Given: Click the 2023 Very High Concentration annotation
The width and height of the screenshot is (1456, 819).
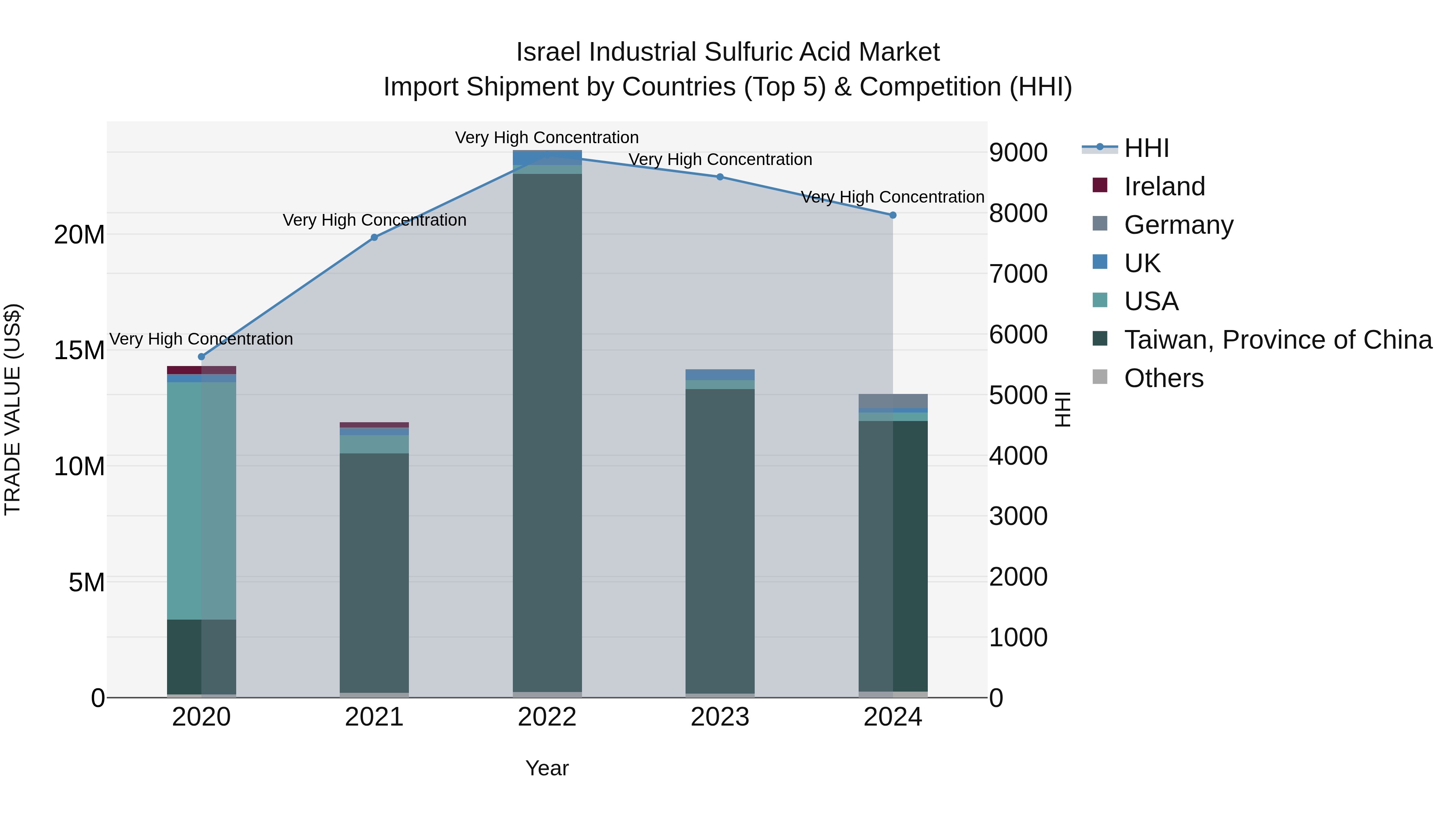Looking at the screenshot, I should 721,159.
